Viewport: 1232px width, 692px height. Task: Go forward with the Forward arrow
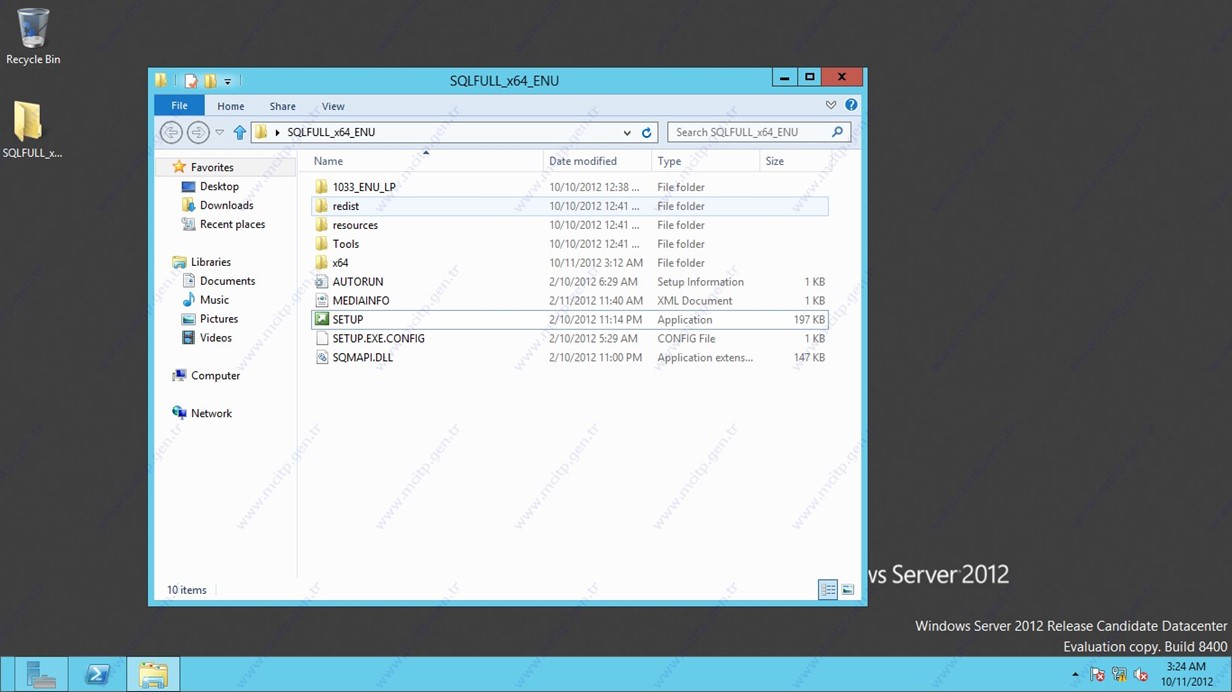[198, 132]
